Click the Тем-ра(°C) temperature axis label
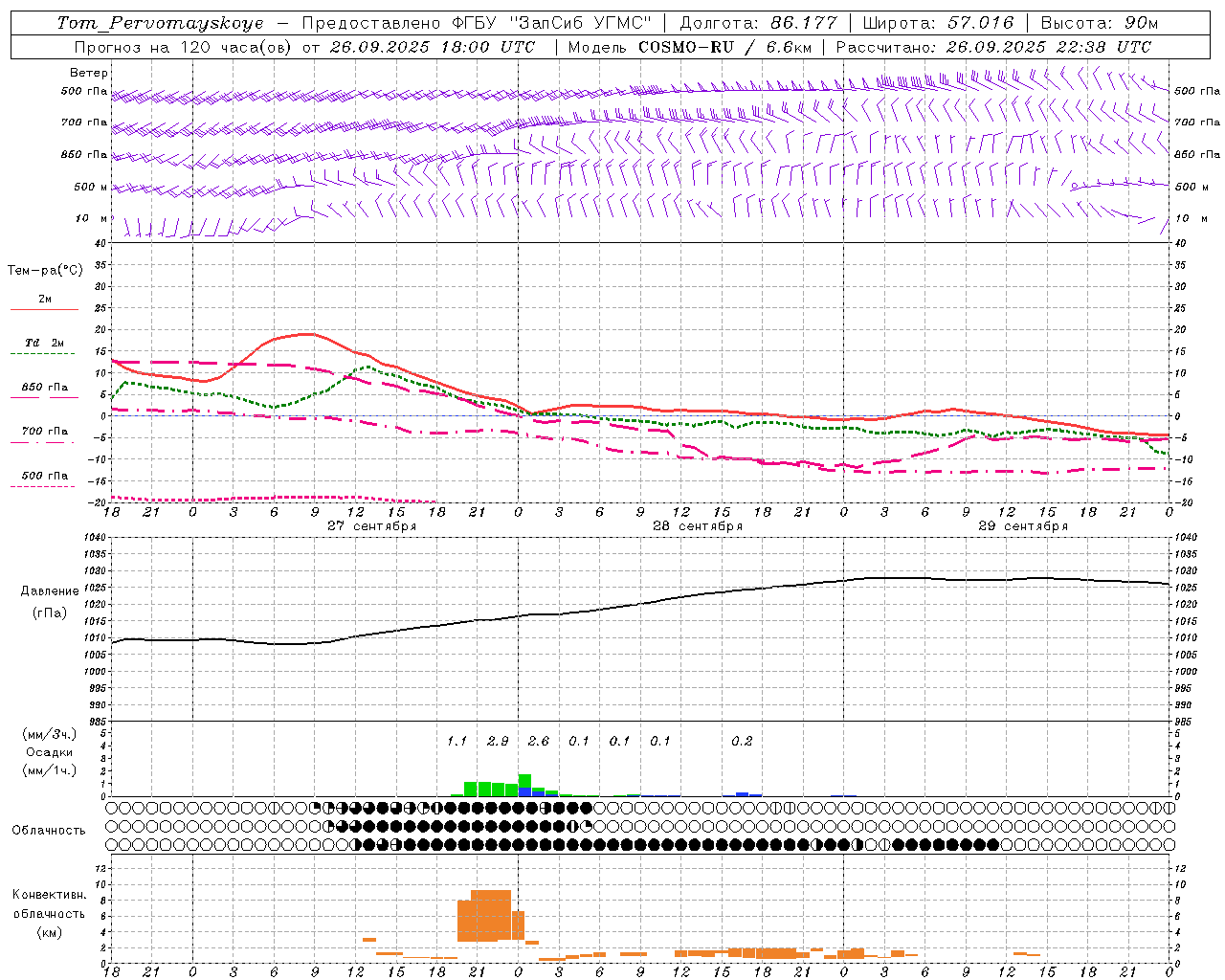Screen dimensions: 1225x980 (x=45, y=270)
